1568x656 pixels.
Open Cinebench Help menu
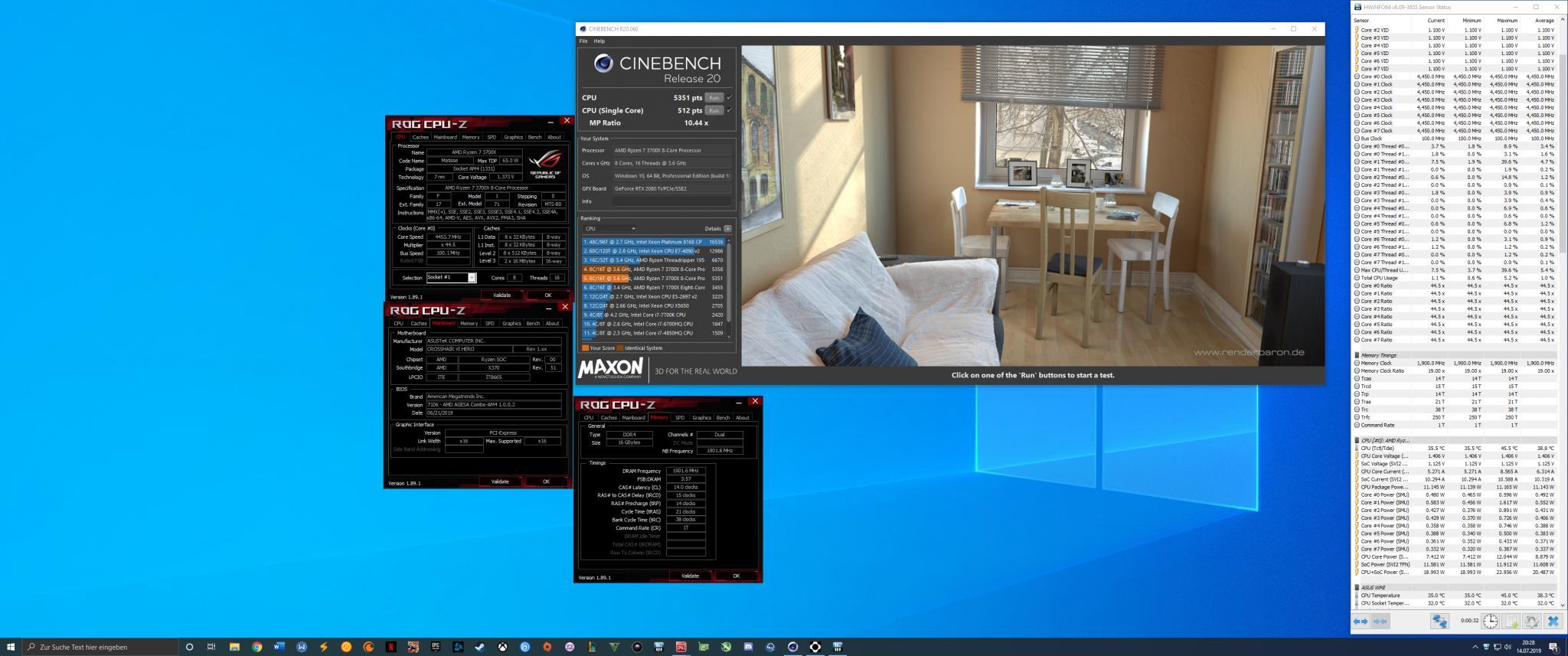tap(599, 41)
